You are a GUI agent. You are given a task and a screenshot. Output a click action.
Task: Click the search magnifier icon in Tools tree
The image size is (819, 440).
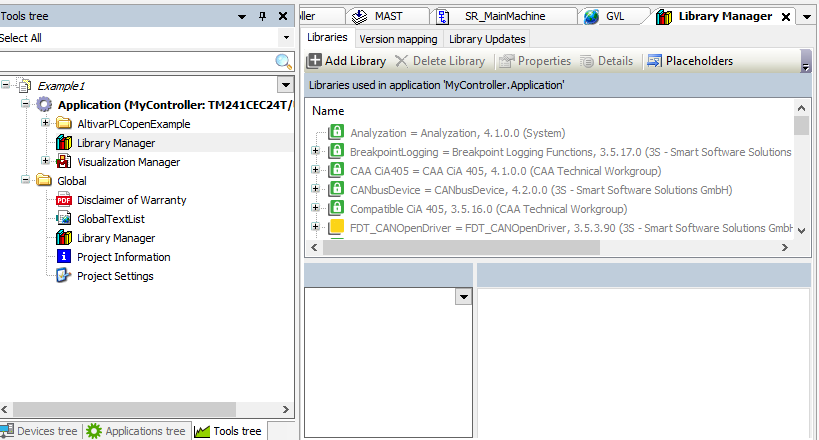284,61
